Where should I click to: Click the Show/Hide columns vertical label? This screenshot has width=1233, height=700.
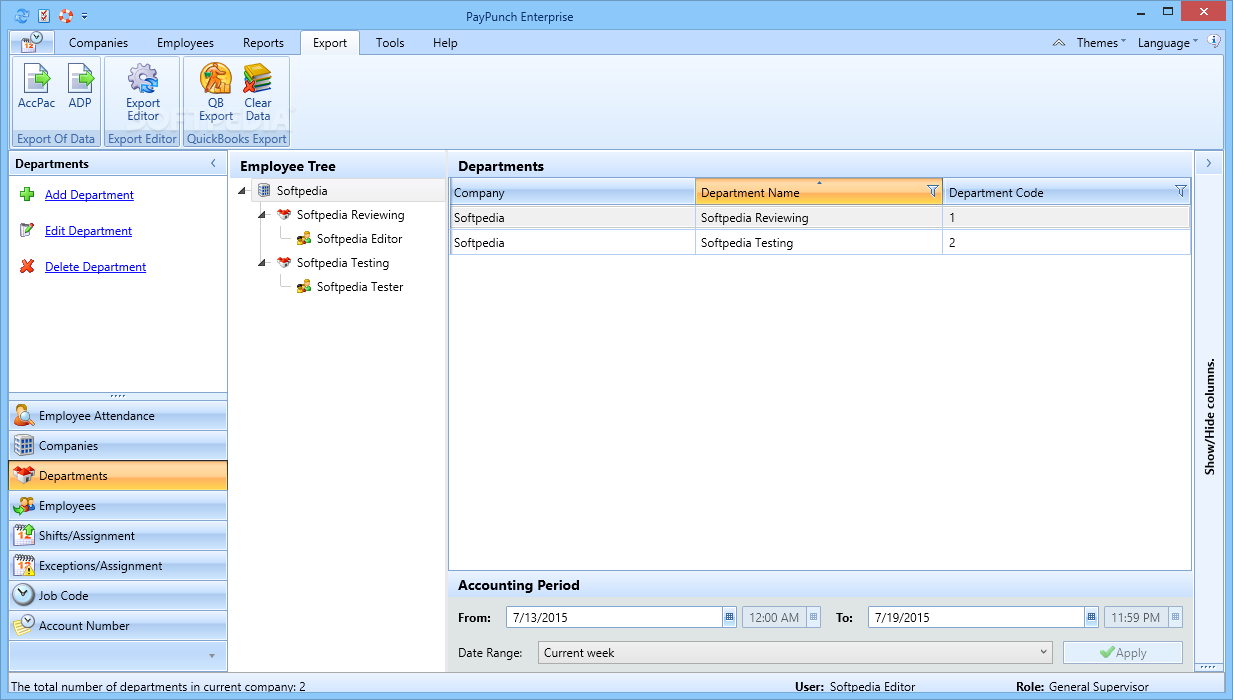(x=1209, y=416)
